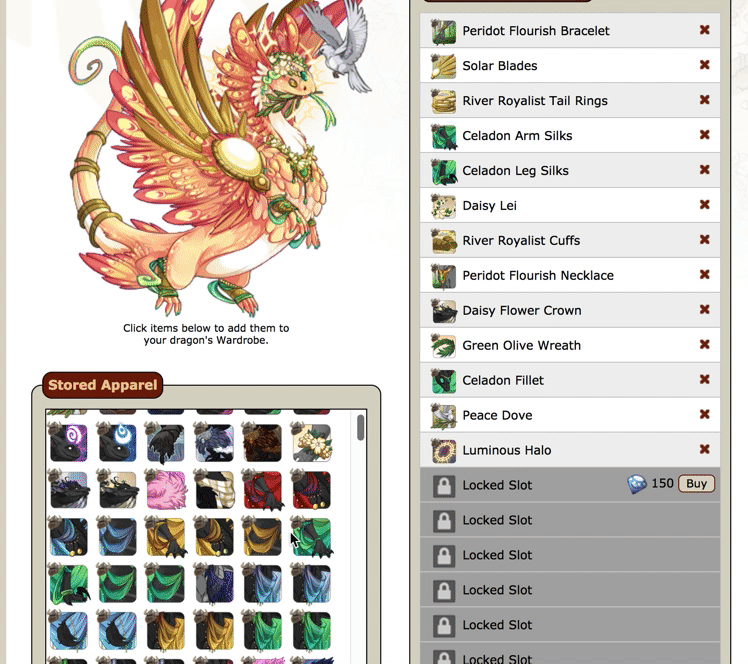This screenshot has height=664, width=748.
Task: Select the Green Olive Wreath icon
Action: [x=443, y=346]
